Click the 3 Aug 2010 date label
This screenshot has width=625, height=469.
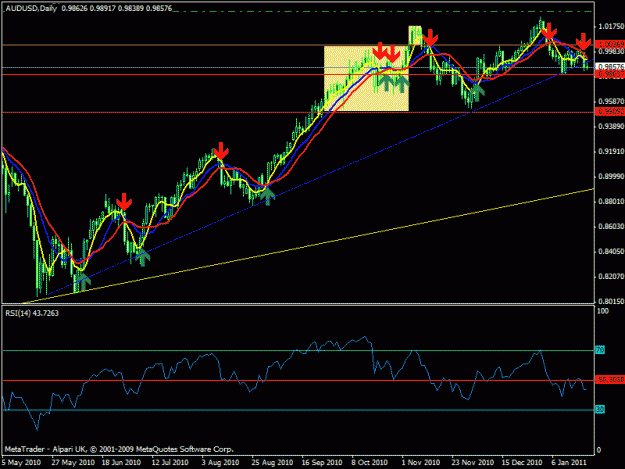(x=220, y=463)
